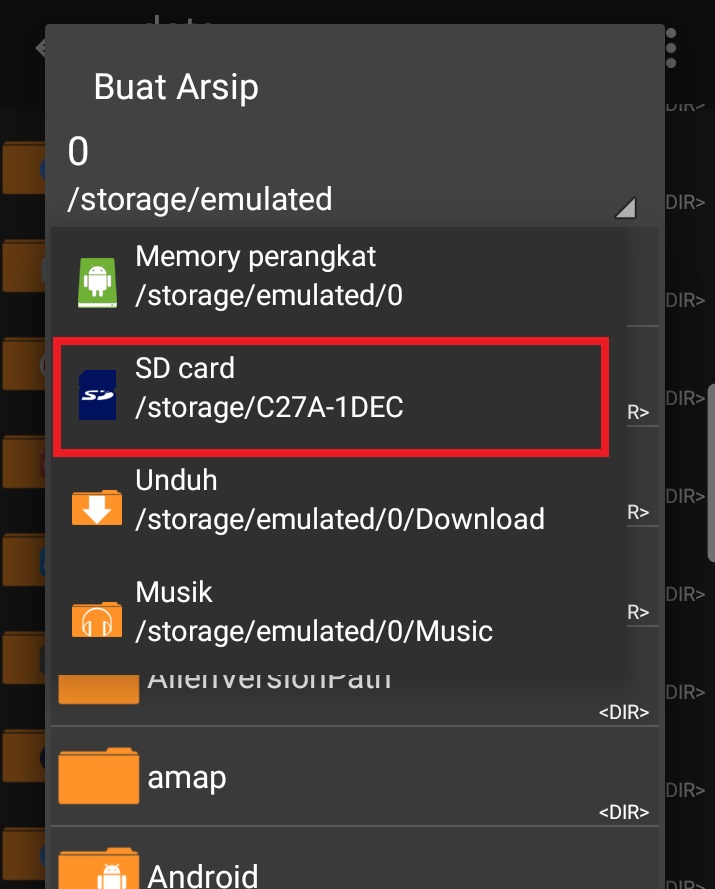Click the "0" current folder name
715x889 pixels.
click(x=78, y=153)
